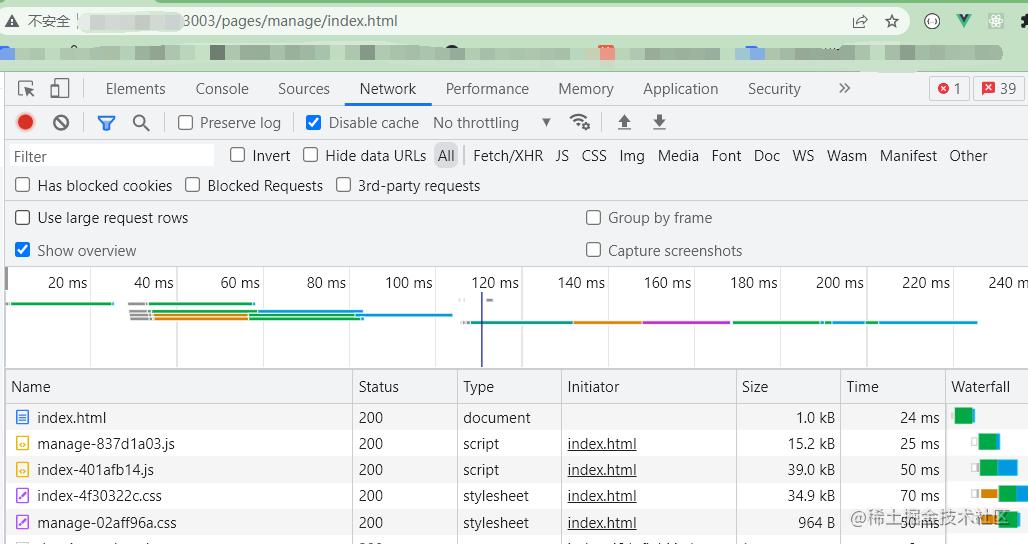Screen dimensions: 1028x544
Task: Click the import HAR upload icon
Action: [x=624, y=122]
